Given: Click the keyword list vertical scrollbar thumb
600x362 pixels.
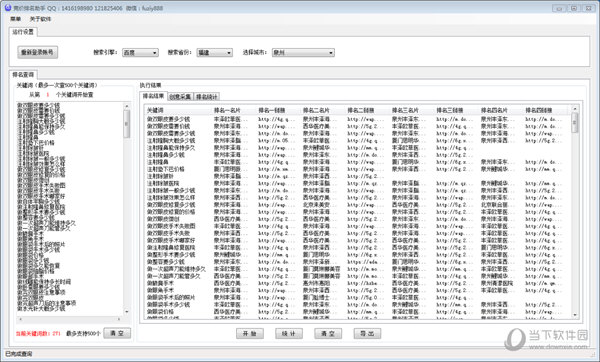Looking at the screenshot, I should 127,124.
